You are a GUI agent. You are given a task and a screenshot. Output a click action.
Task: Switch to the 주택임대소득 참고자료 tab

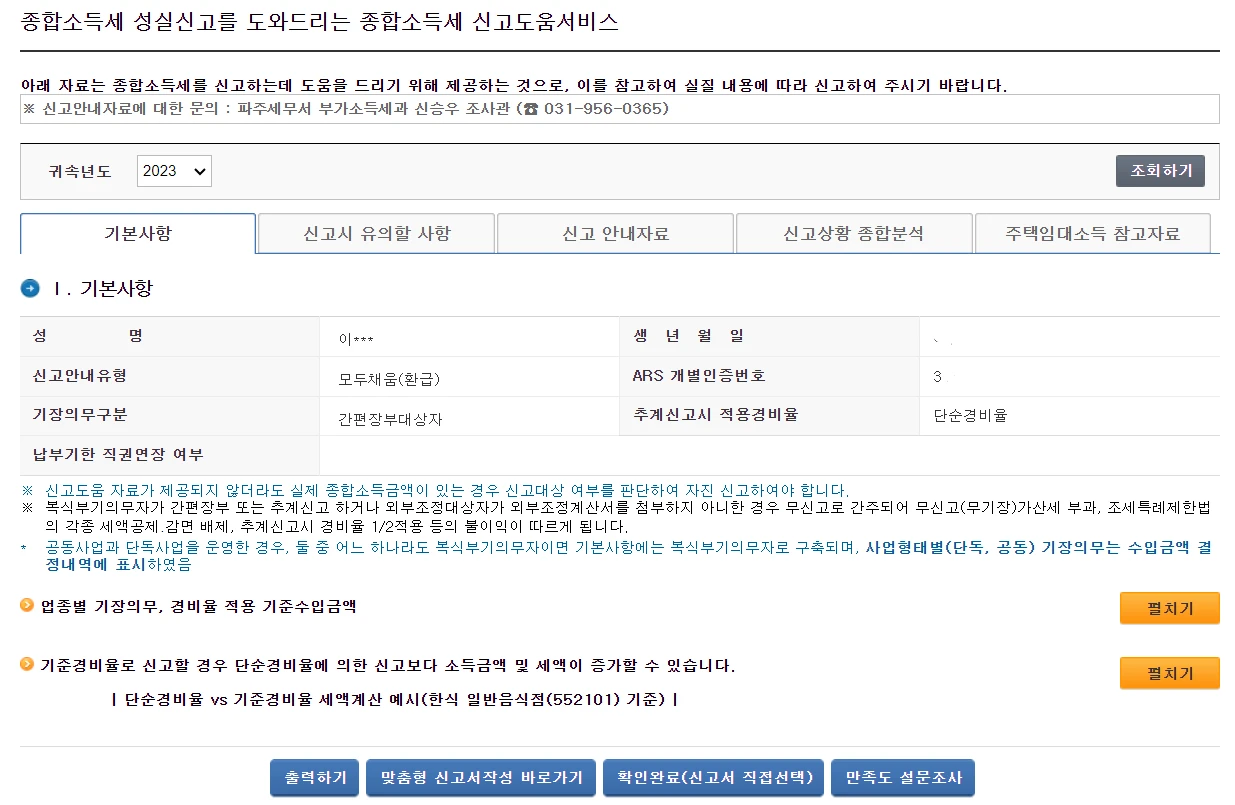pyautogui.click(x=1092, y=232)
